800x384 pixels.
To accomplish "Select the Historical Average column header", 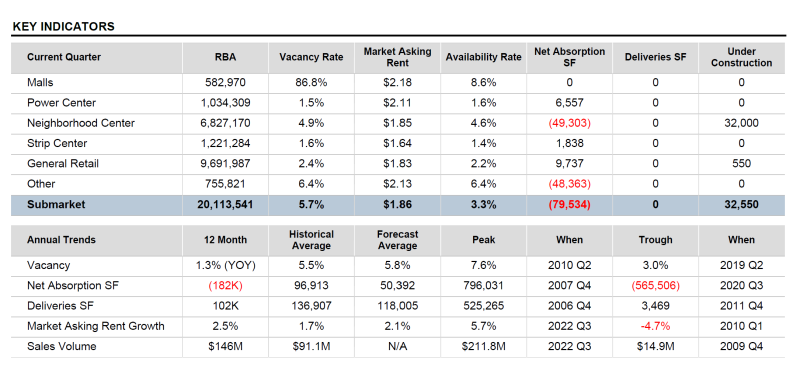I will point(311,240).
